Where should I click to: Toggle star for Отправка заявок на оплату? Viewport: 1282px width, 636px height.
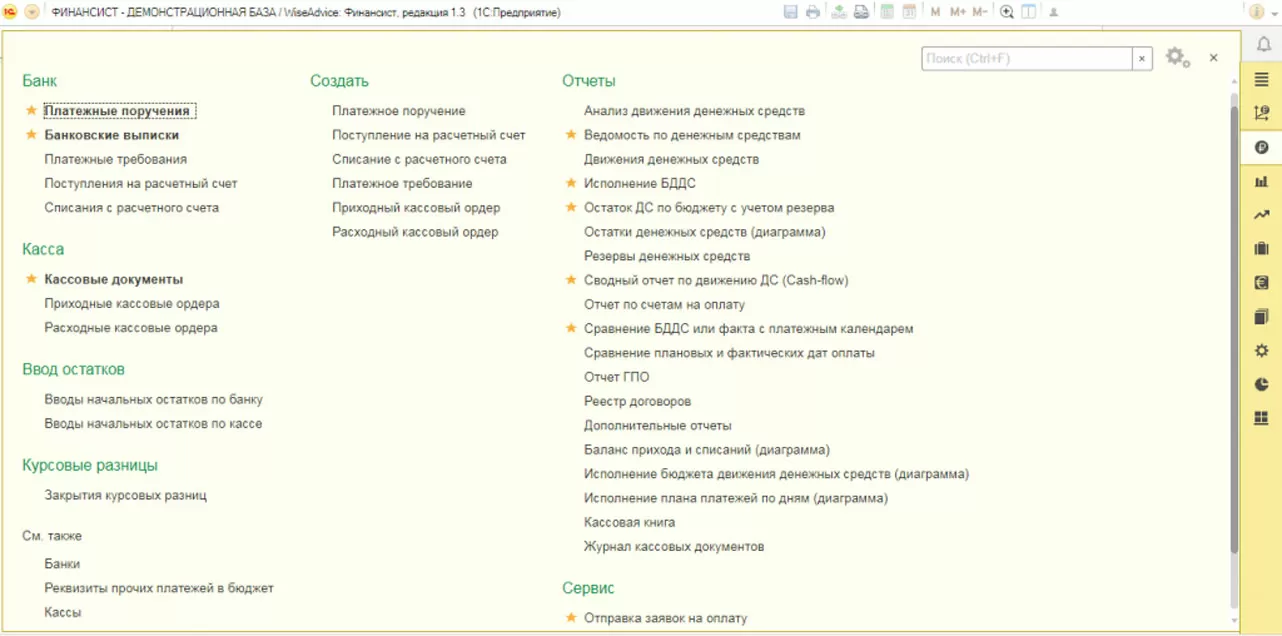coord(571,618)
